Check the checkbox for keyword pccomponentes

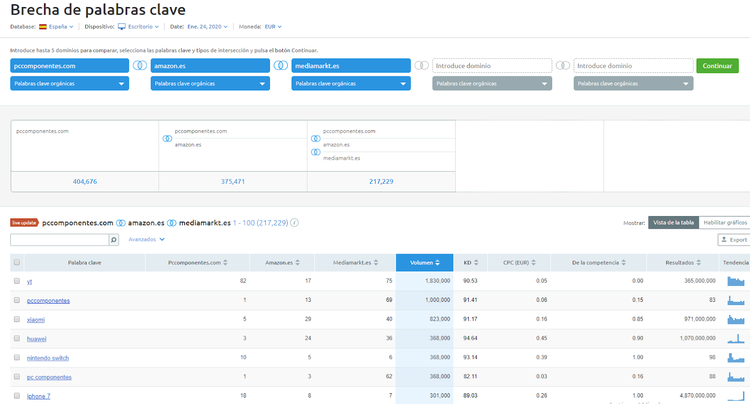click(x=17, y=300)
